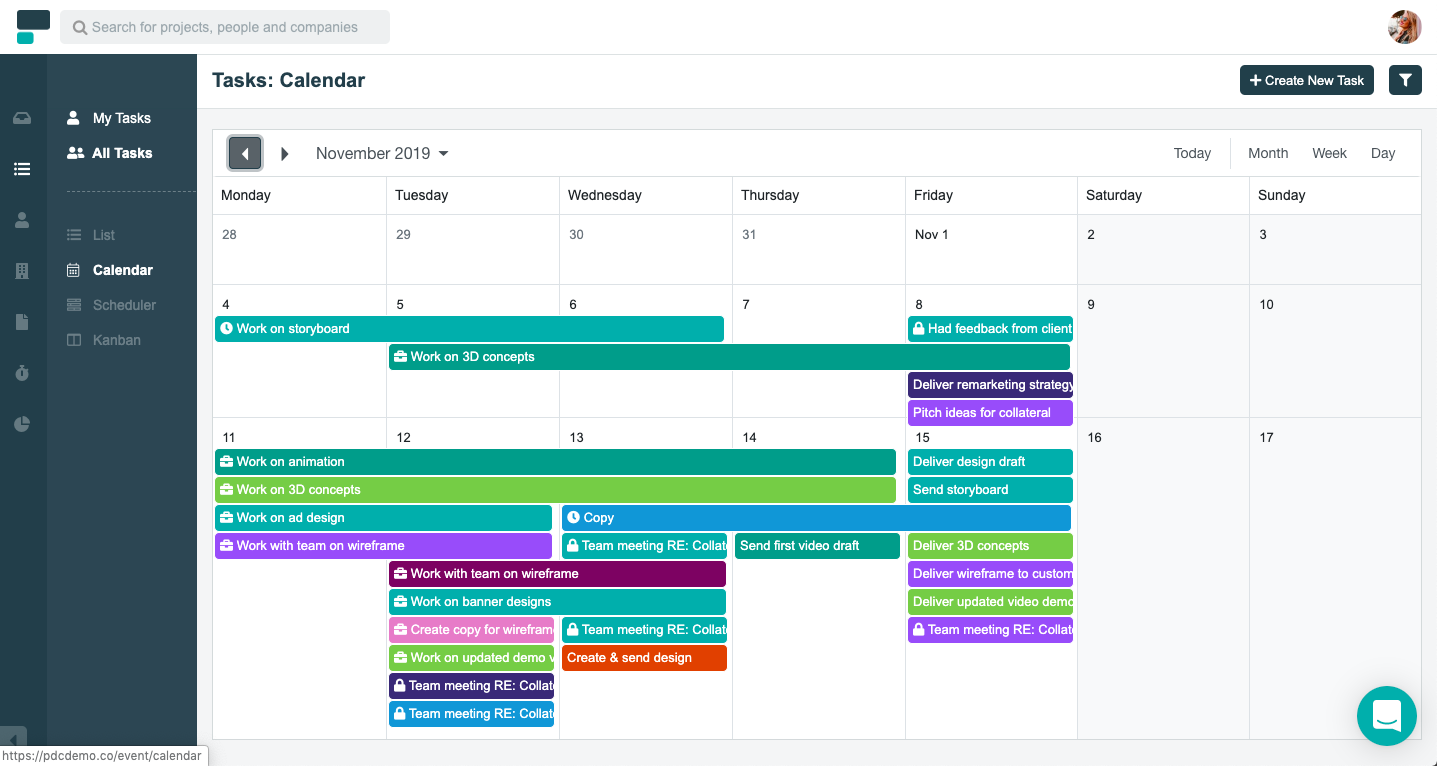Expand the November 2019 month dropdown

(382, 153)
